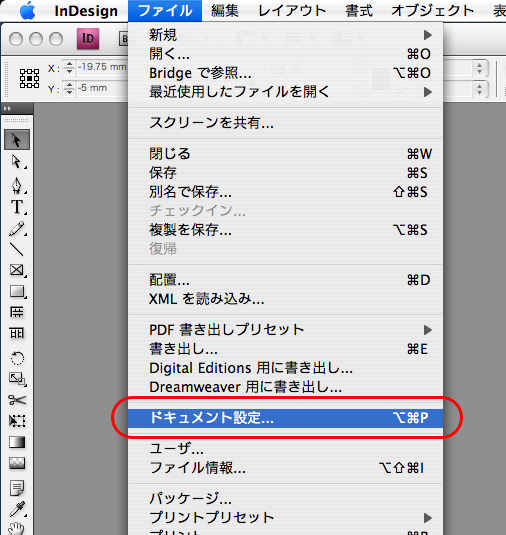Image resolution: width=506 pixels, height=535 pixels.
Task: Select the Pencil tool
Action: point(17,229)
